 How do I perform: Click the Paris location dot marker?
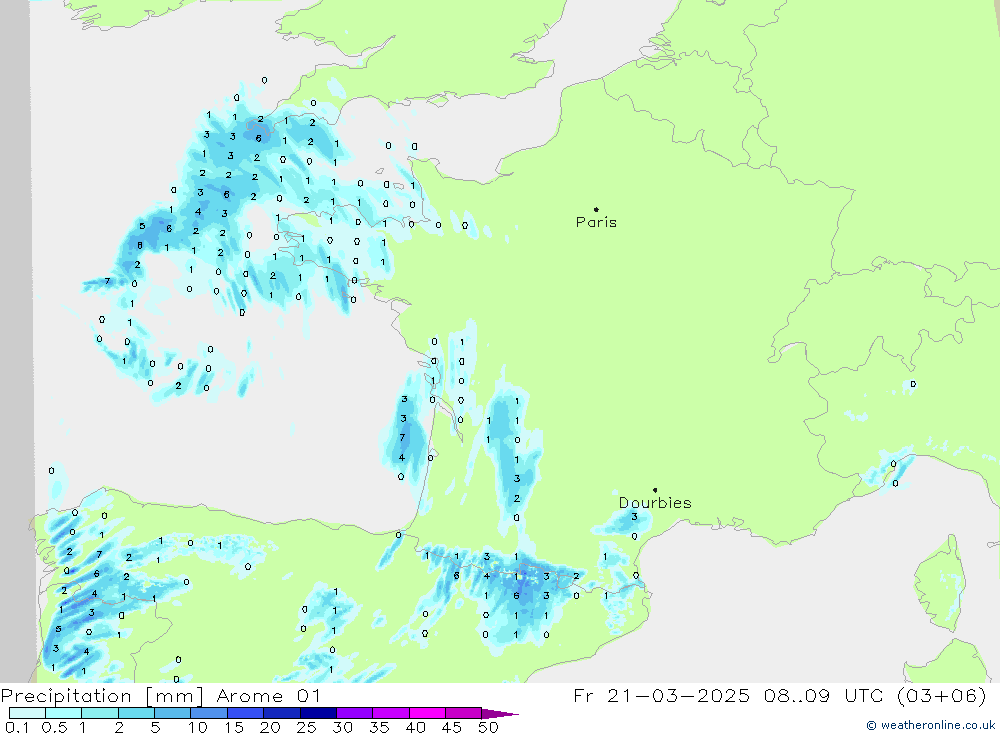point(596,209)
